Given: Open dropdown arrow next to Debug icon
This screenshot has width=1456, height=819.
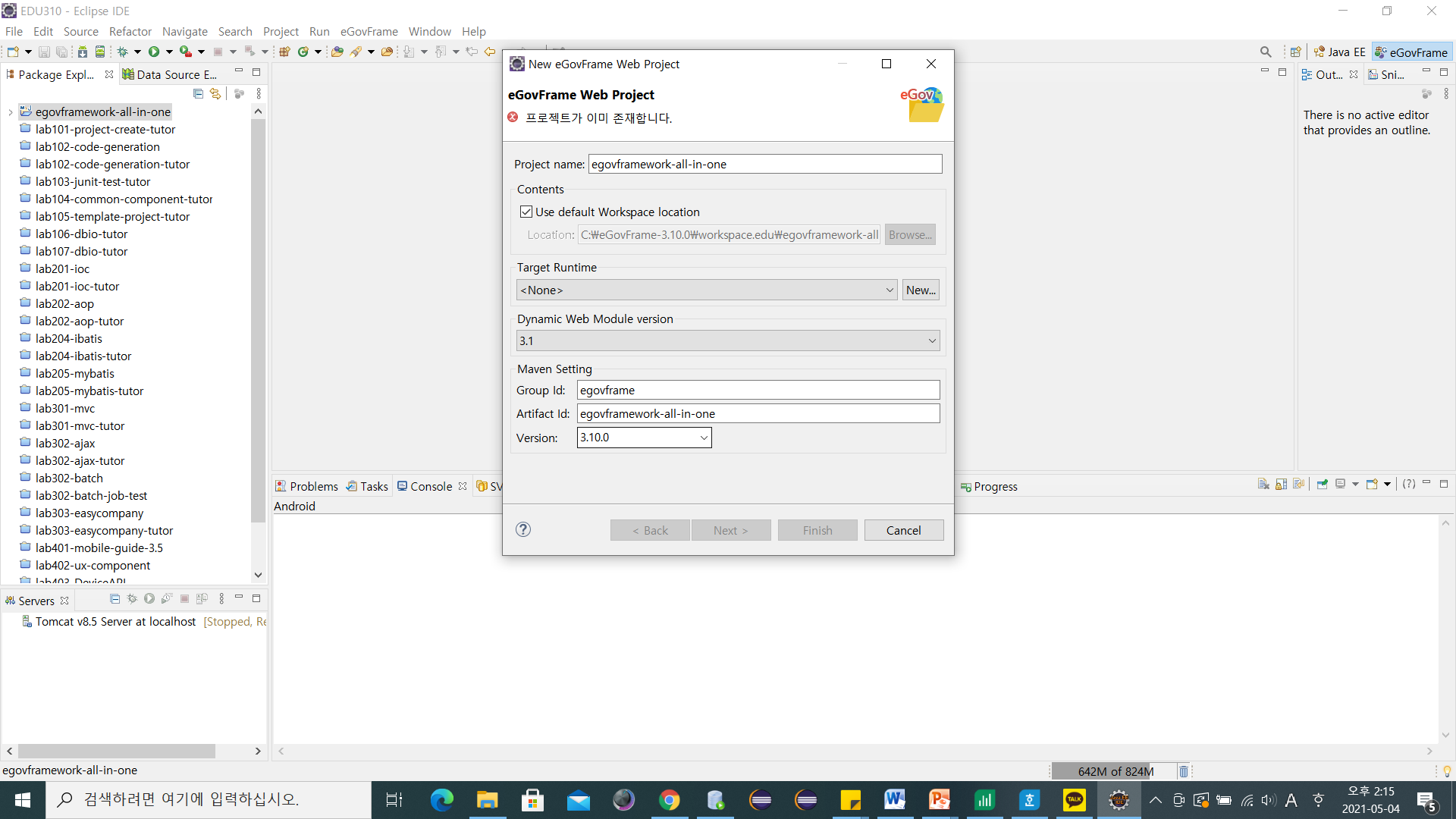Looking at the screenshot, I should (137, 52).
